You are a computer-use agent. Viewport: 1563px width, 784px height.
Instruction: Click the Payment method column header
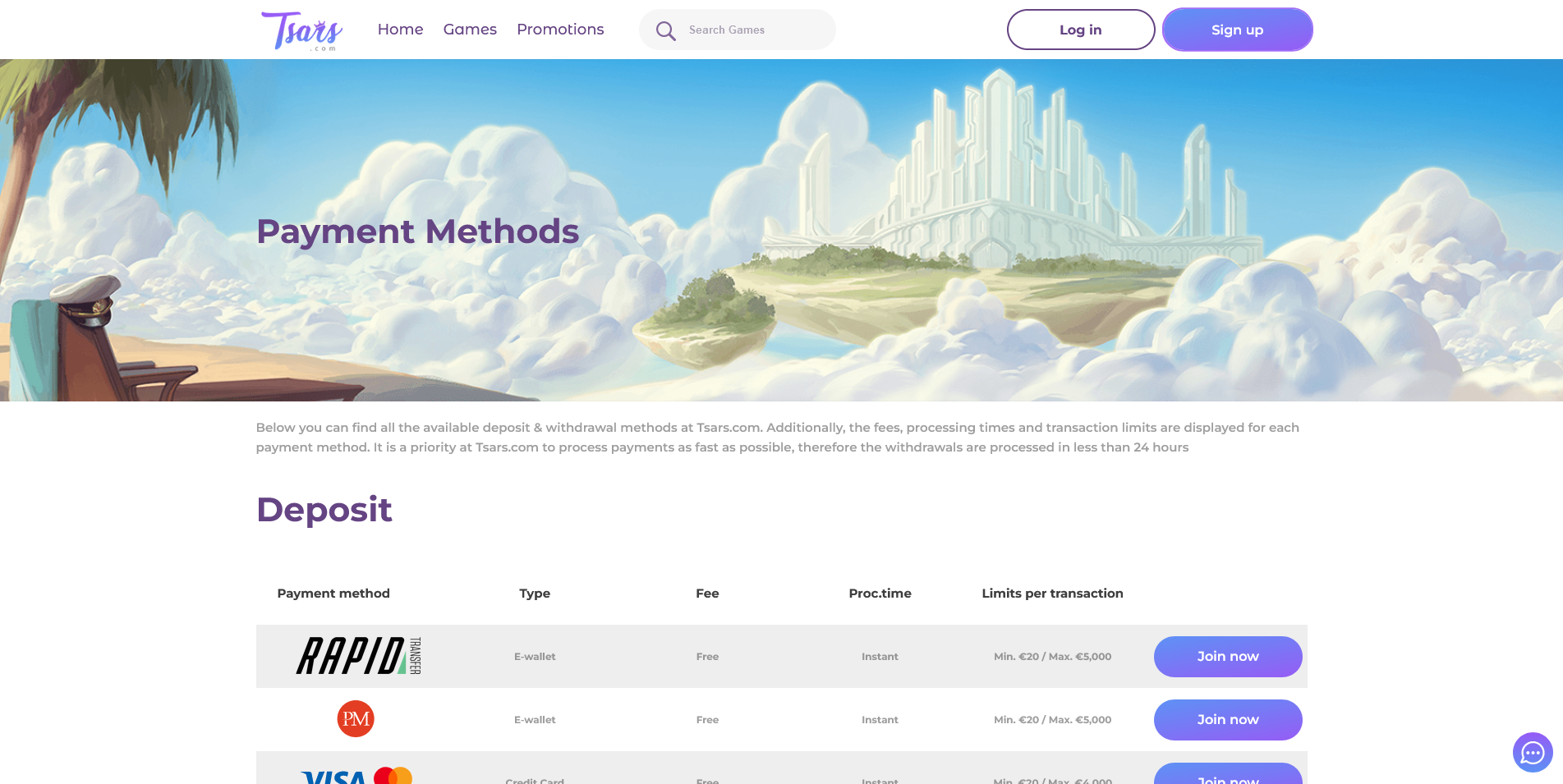(333, 594)
